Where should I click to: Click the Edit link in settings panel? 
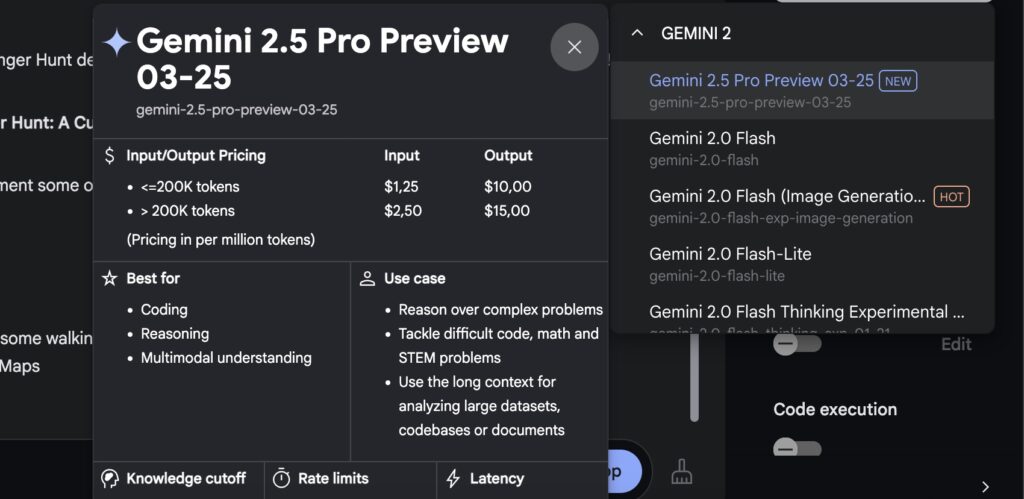956,344
